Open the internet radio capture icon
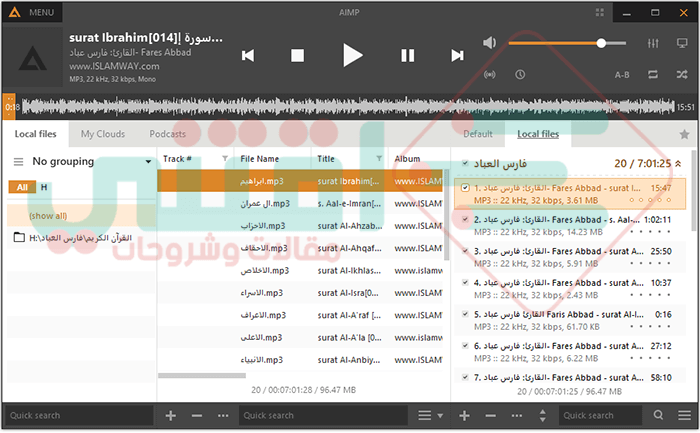Image resolution: width=700 pixels, height=433 pixels. [490, 75]
